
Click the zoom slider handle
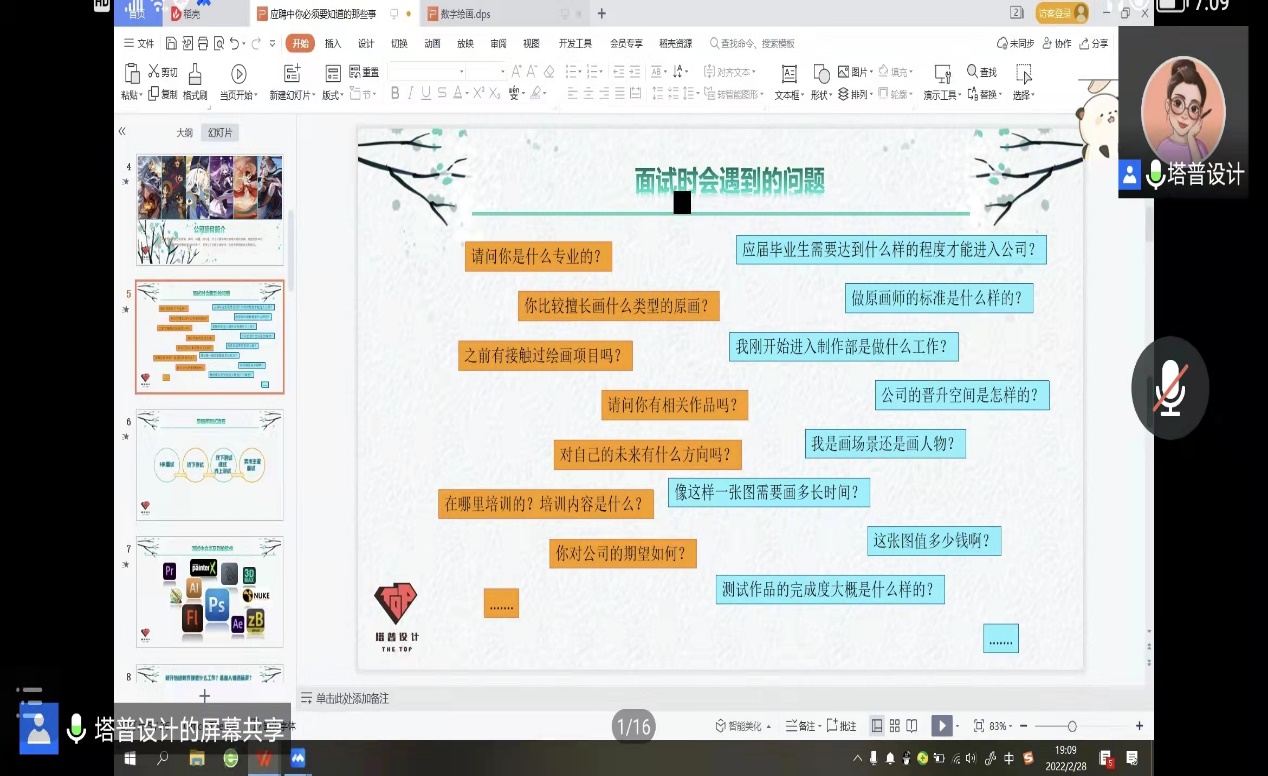(1072, 726)
